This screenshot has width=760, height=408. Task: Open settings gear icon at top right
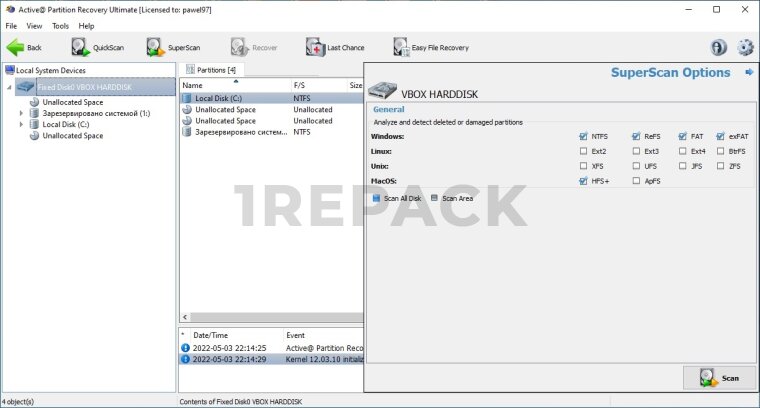[745, 47]
